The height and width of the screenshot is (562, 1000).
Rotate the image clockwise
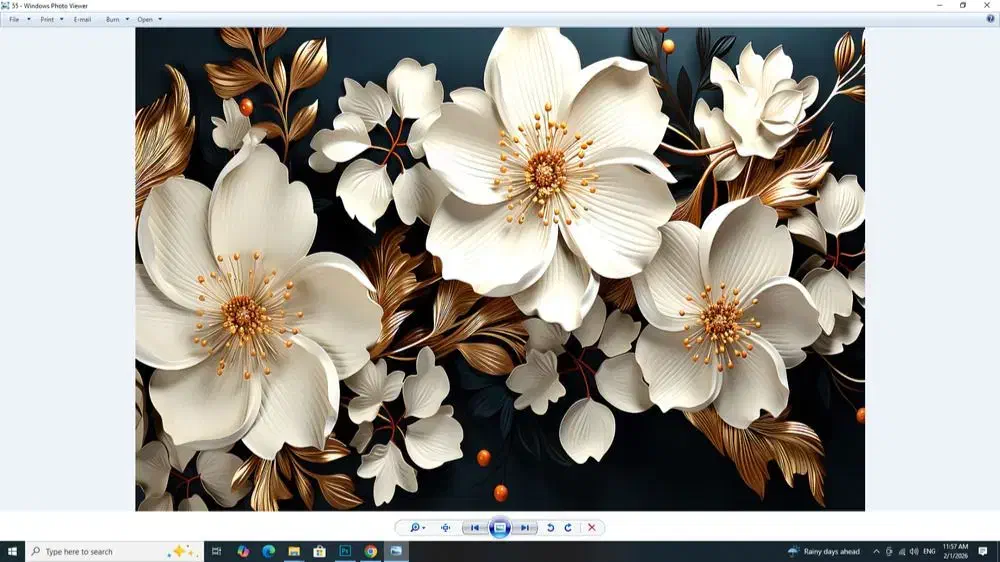pos(568,528)
